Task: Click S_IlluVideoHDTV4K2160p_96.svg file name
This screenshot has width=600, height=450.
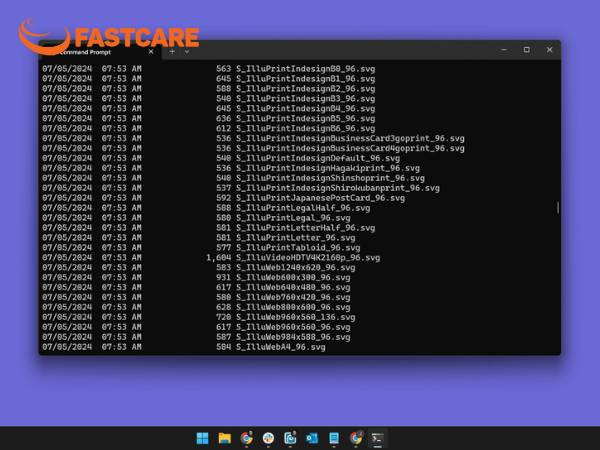Action: pos(308,258)
